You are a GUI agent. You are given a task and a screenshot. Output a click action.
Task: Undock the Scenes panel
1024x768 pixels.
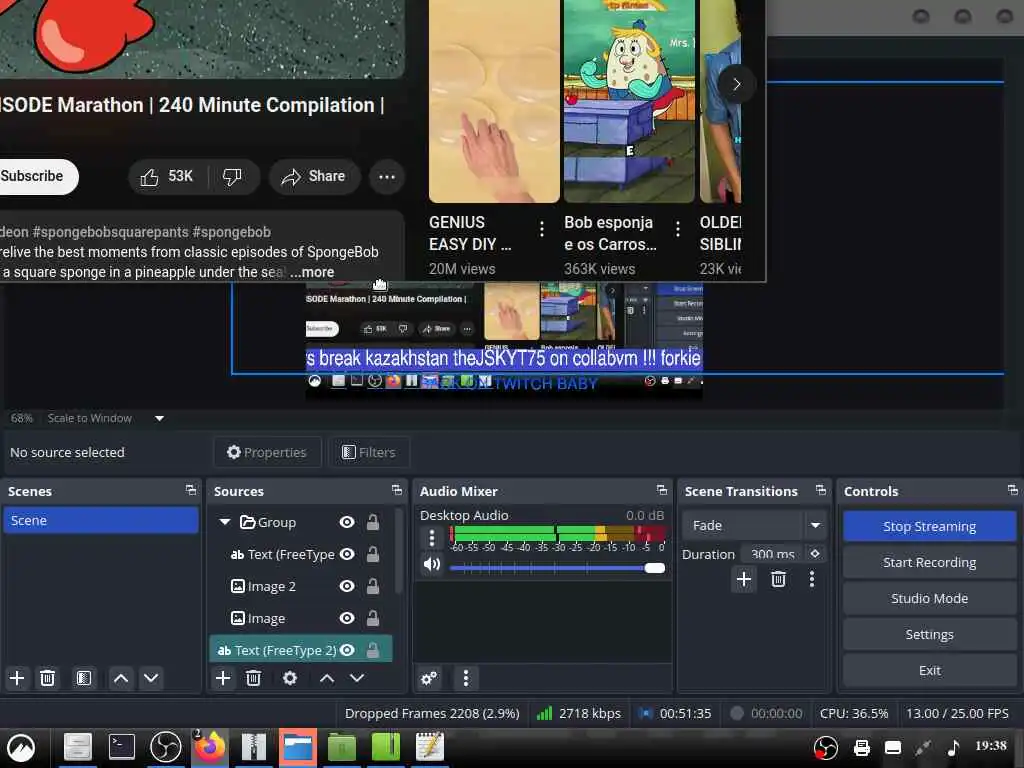click(191, 490)
